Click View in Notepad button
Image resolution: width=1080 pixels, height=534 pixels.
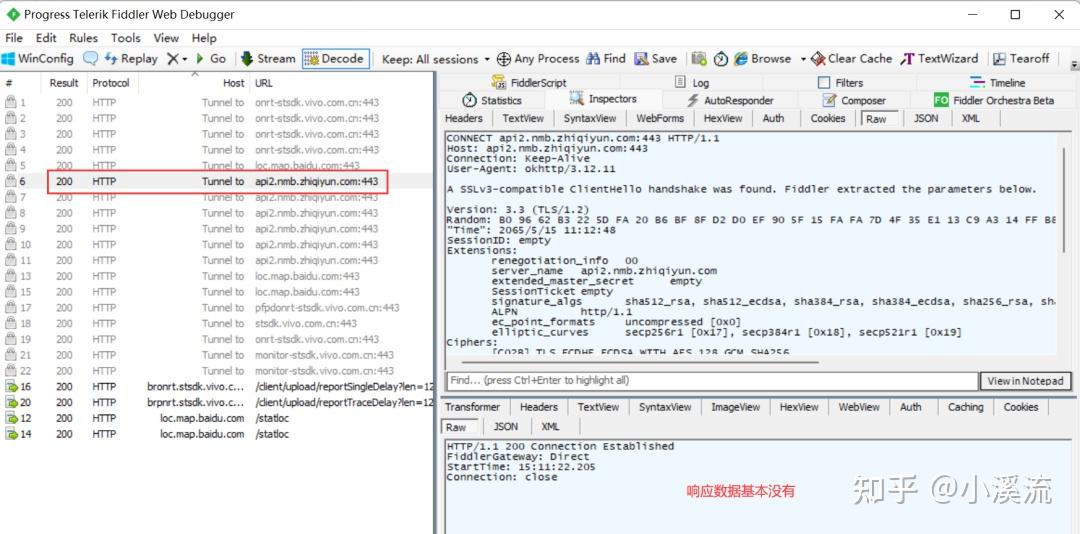click(1026, 380)
